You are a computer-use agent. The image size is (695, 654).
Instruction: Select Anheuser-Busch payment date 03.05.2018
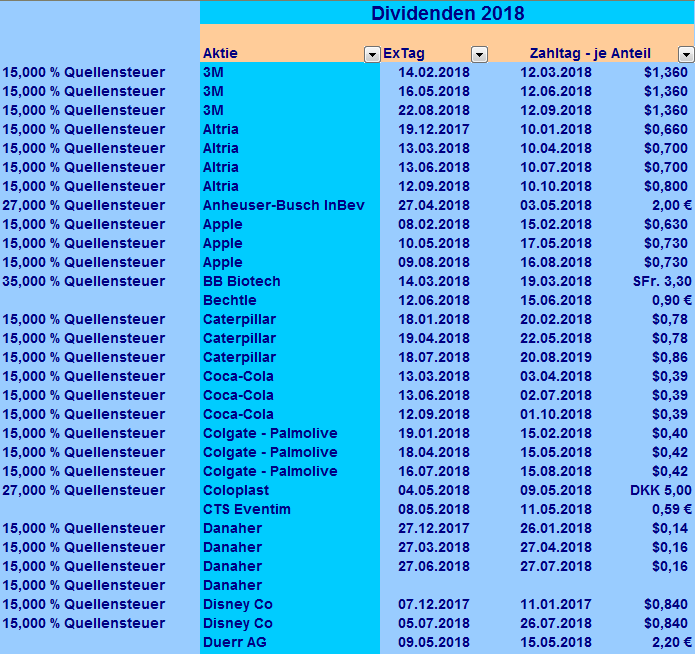click(x=556, y=205)
